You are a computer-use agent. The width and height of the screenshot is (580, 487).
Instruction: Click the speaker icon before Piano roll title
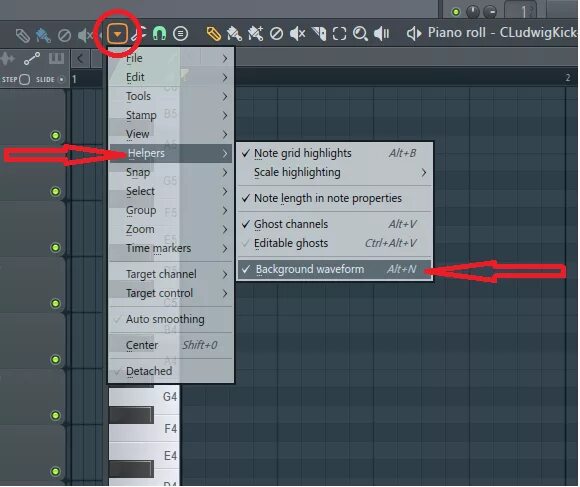pyautogui.click(x=414, y=34)
